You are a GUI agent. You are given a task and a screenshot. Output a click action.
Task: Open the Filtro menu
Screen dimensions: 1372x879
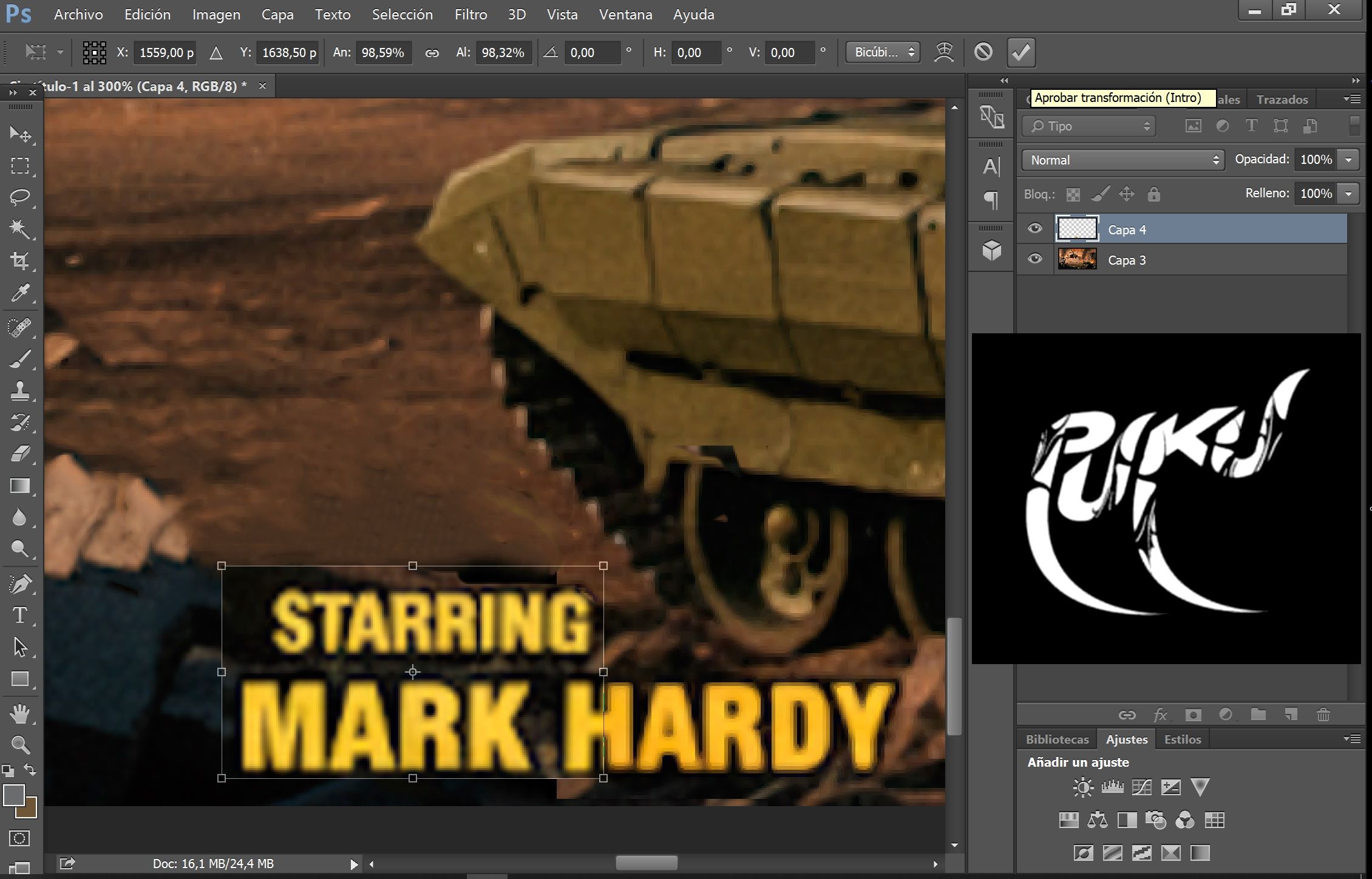(x=470, y=14)
